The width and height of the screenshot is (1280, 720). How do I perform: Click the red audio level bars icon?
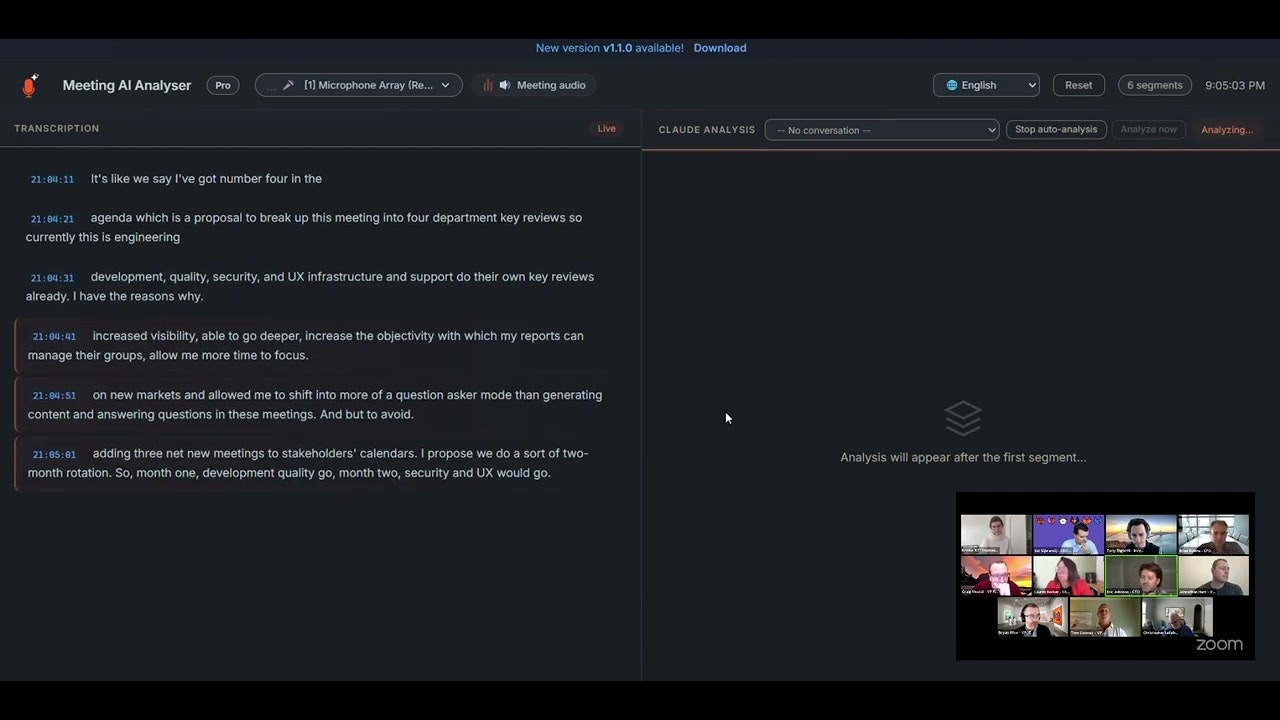click(x=488, y=85)
